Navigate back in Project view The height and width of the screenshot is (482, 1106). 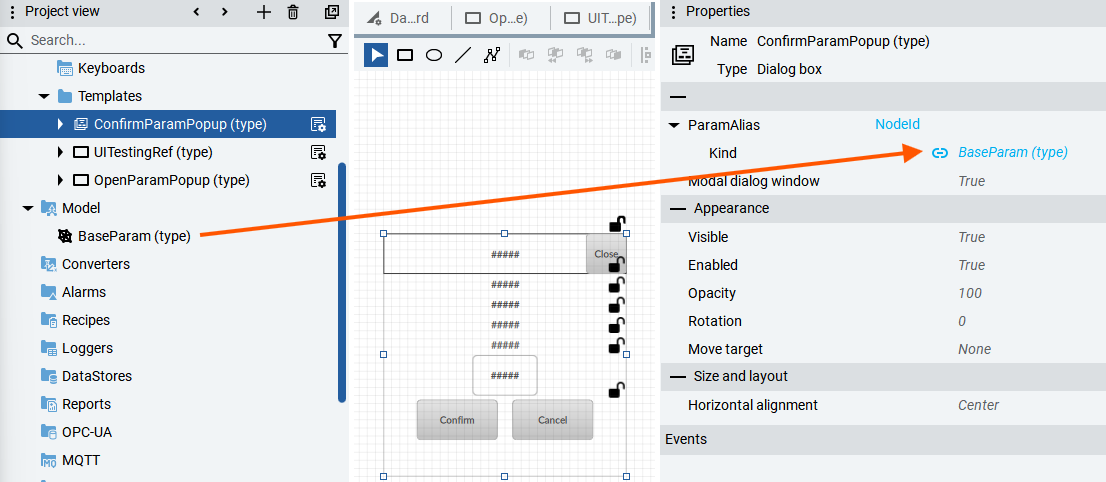(x=196, y=12)
